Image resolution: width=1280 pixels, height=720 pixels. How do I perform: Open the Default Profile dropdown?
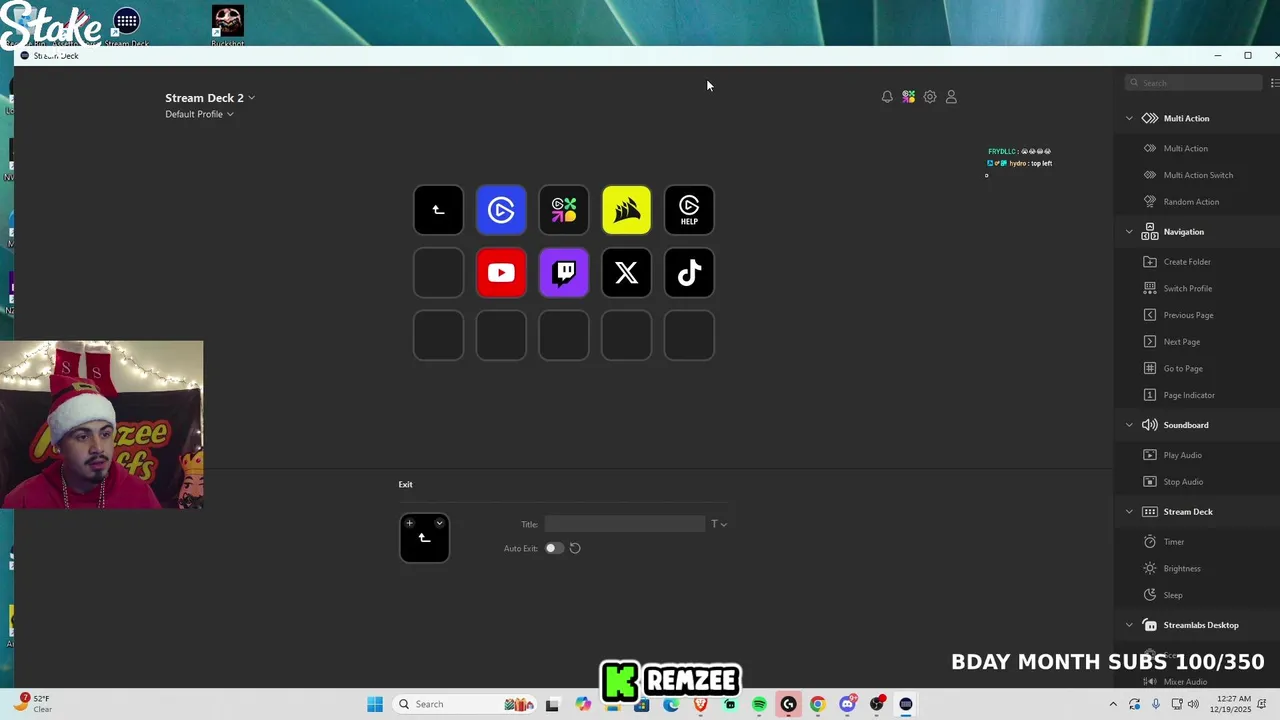point(199,114)
